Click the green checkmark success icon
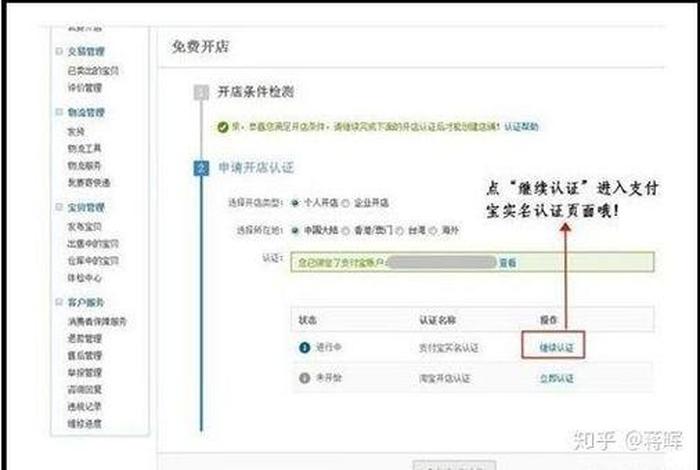This screenshot has width=700, height=470. [x=223, y=127]
